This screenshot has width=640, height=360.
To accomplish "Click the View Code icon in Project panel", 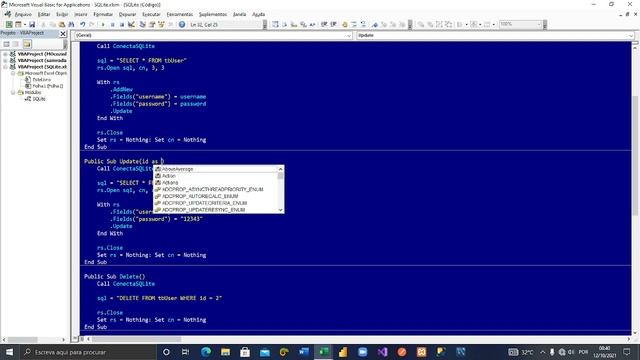I will pyautogui.click(x=7, y=44).
